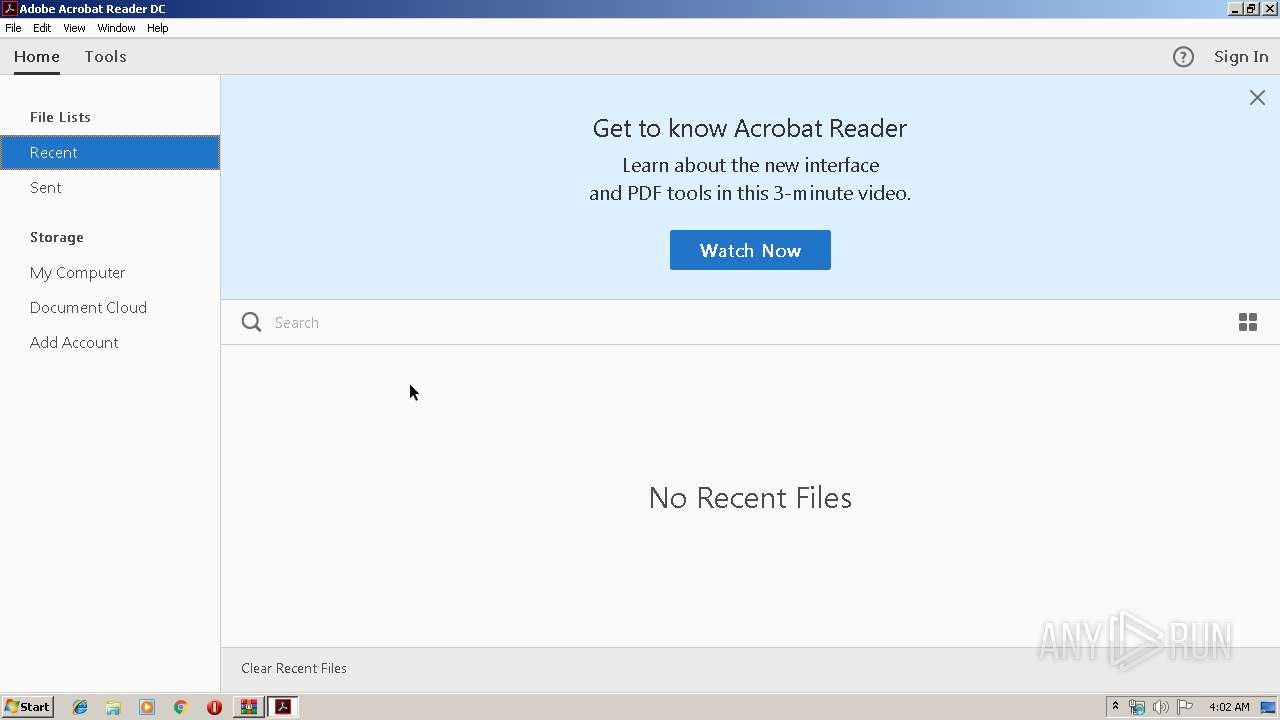The width and height of the screenshot is (1280, 720).
Task: Click the taskbar clock showing 4:02 AM
Action: (x=1229, y=707)
